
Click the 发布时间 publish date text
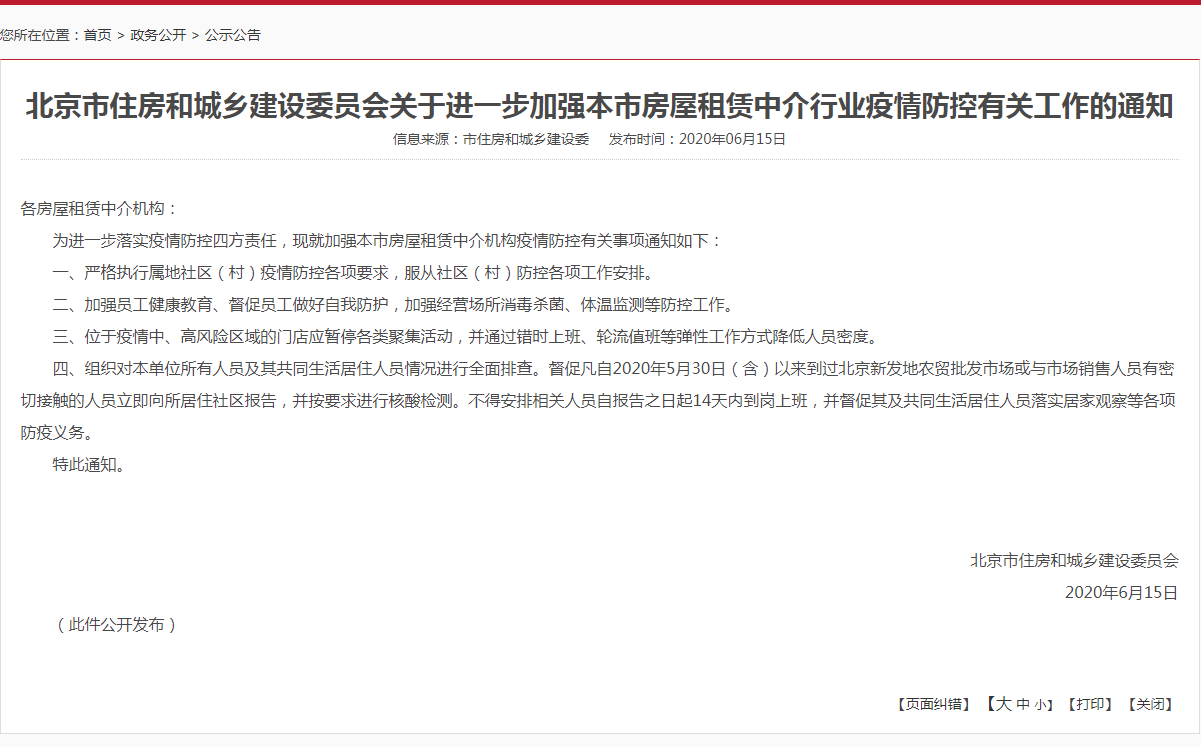point(697,139)
